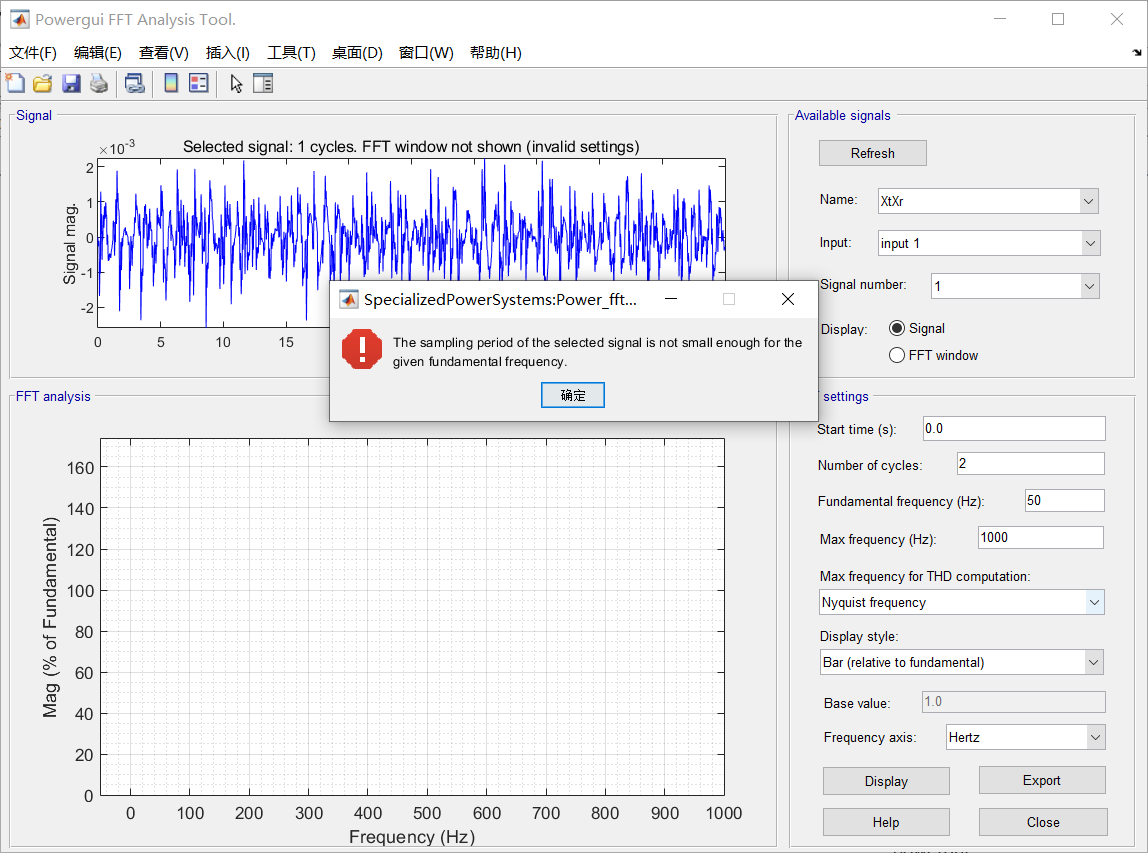1148x853 pixels.
Task: Click the New Figure toolbar icon
Action: pos(15,83)
